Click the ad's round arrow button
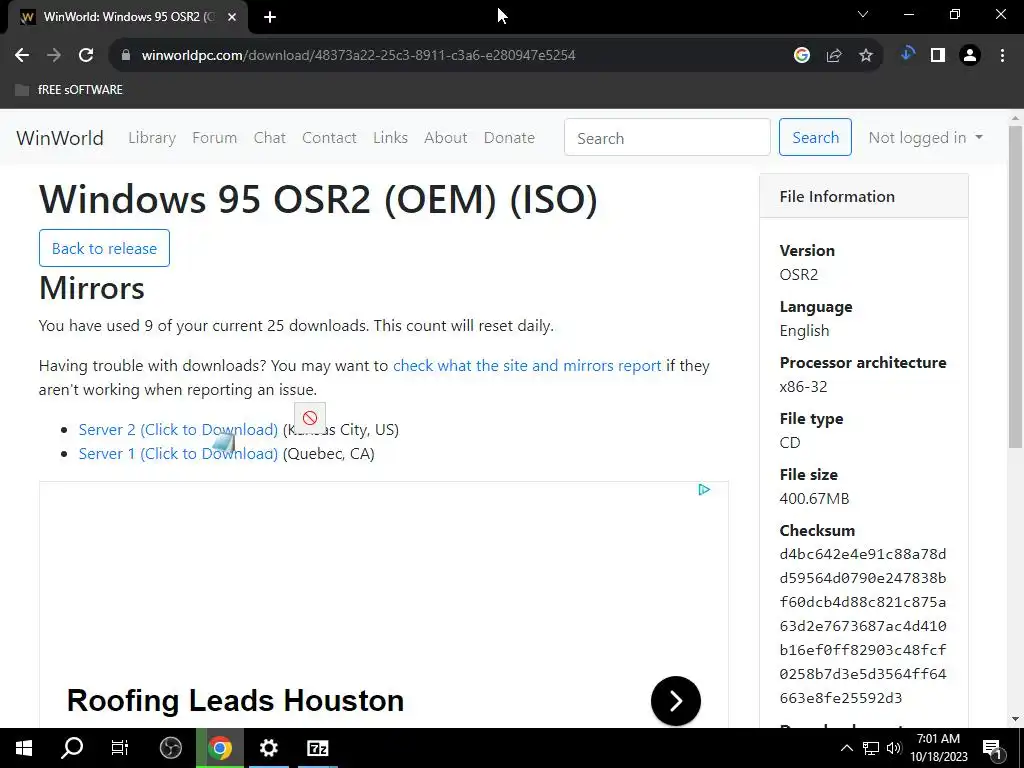The image size is (1024, 768). [x=676, y=701]
